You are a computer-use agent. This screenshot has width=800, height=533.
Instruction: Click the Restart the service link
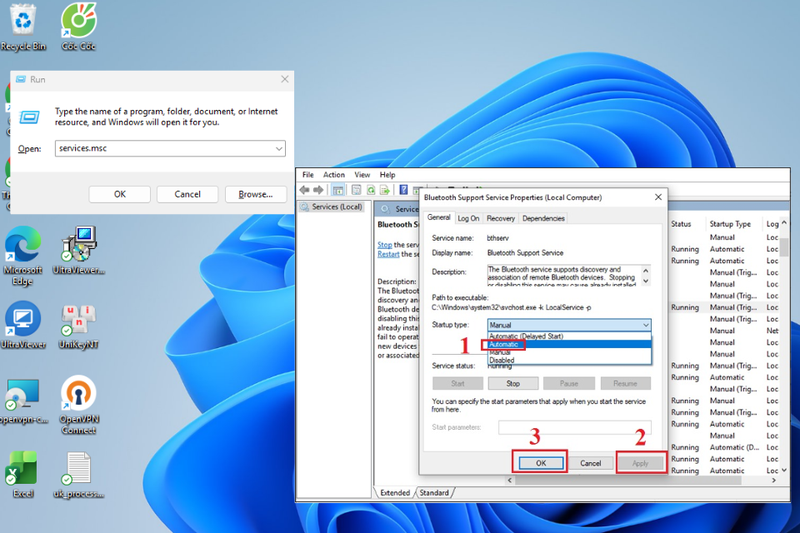388,254
